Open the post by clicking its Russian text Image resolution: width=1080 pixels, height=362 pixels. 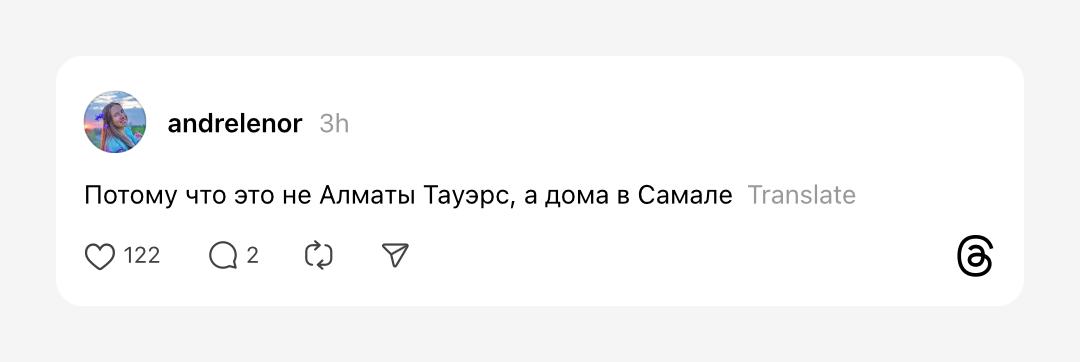click(408, 196)
